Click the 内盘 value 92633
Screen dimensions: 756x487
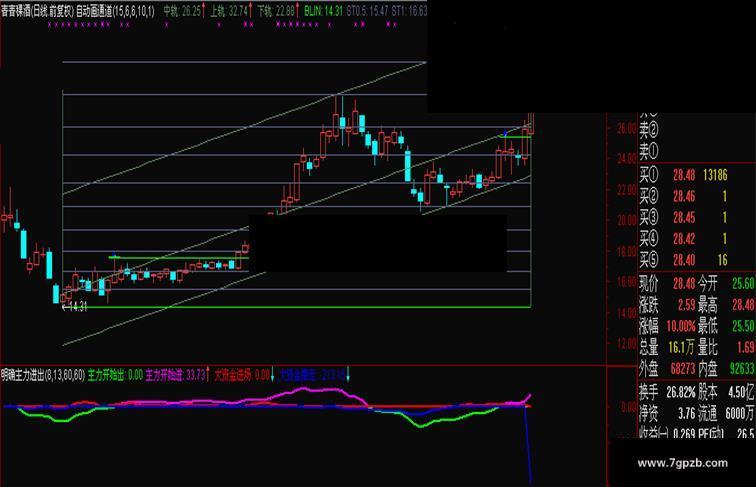click(742, 369)
